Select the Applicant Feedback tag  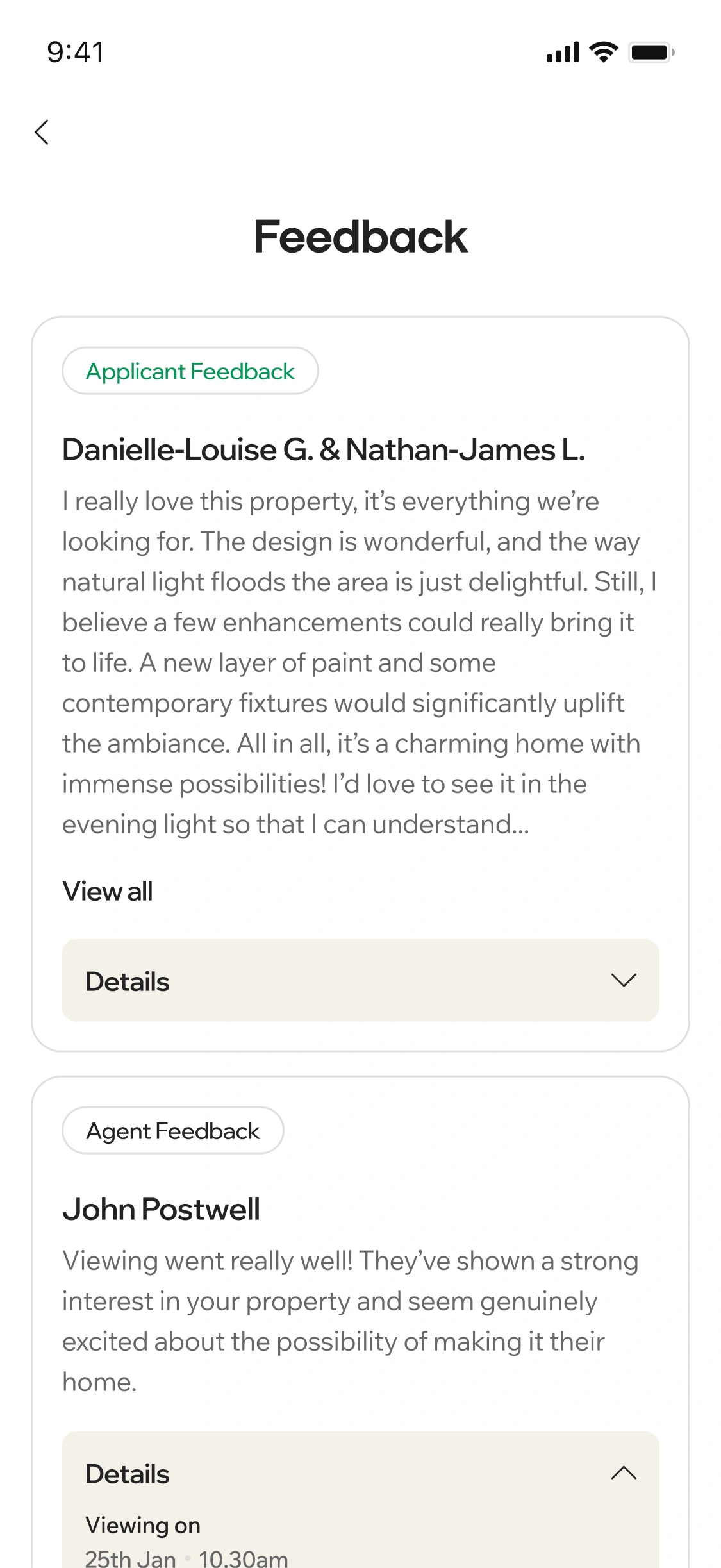point(190,371)
